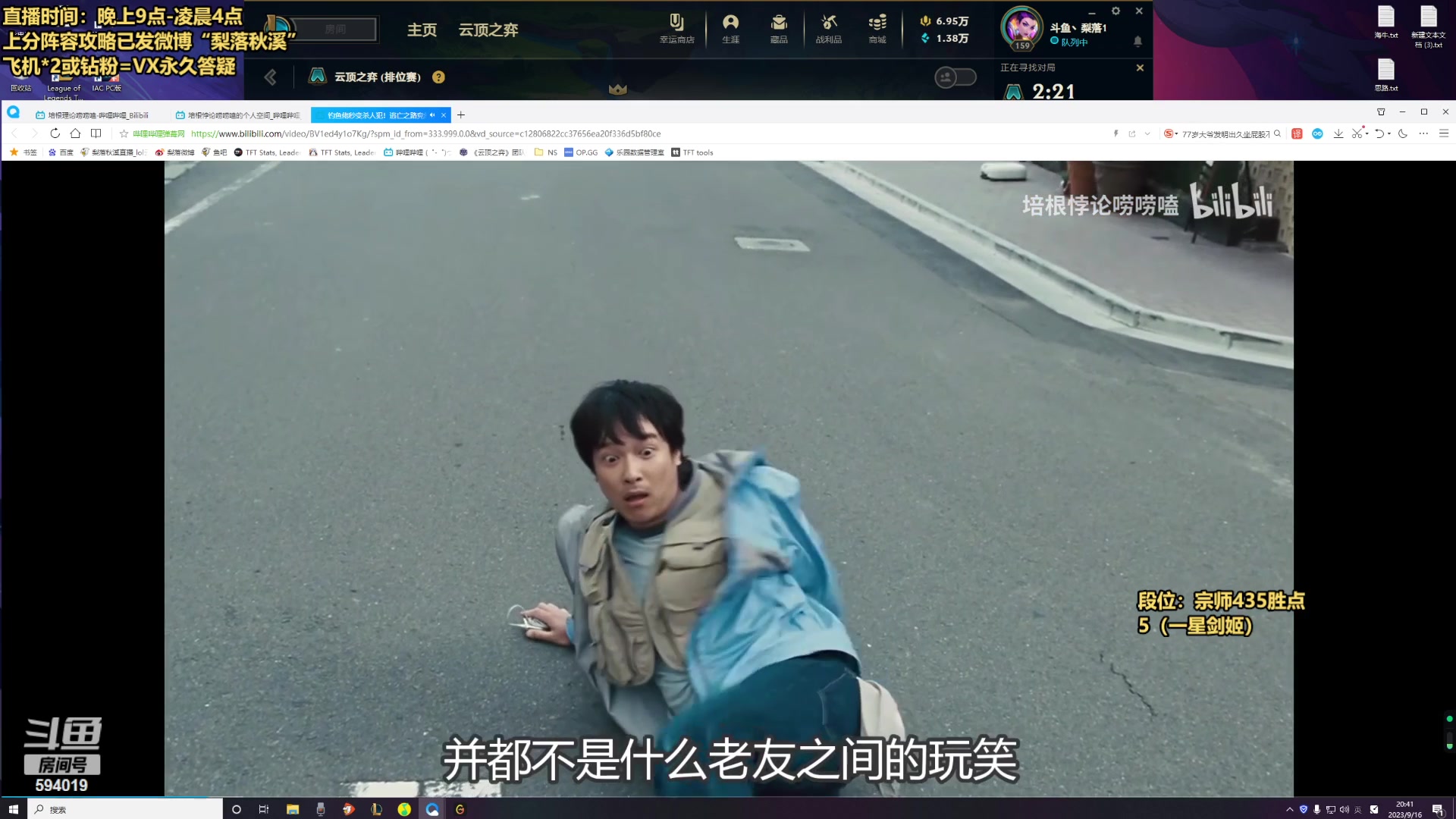1456x819 pixels.
Task: Open the 百度 bookmark
Action: point(61,152)
